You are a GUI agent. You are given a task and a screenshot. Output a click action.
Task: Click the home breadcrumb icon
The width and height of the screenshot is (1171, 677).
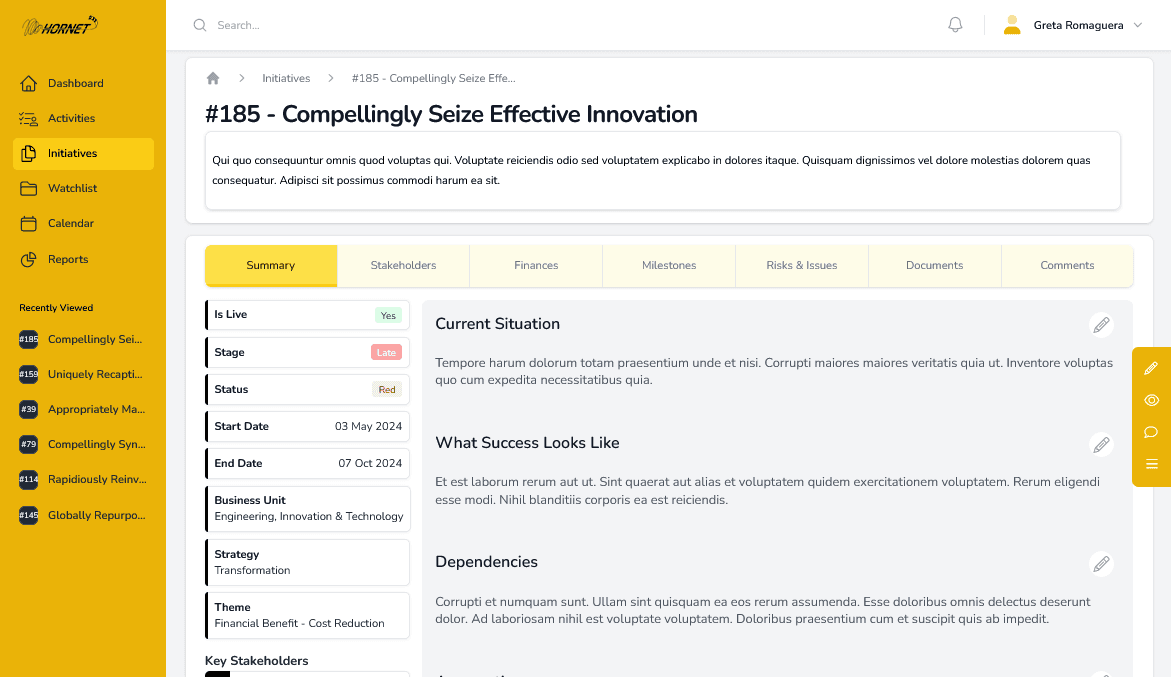click(213, 78)
